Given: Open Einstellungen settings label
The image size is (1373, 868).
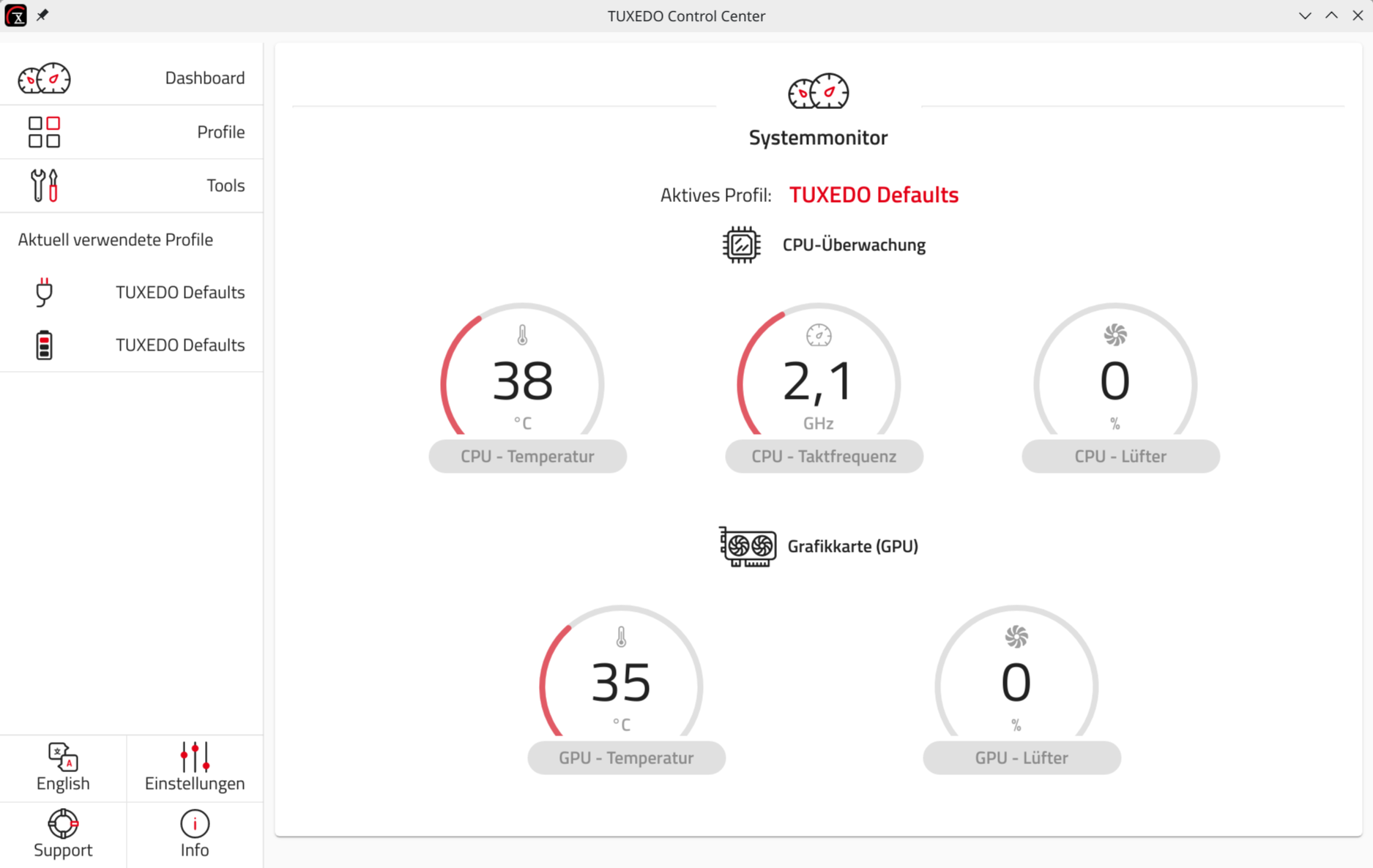Looking at the screenshot, I should click(195, 783).
